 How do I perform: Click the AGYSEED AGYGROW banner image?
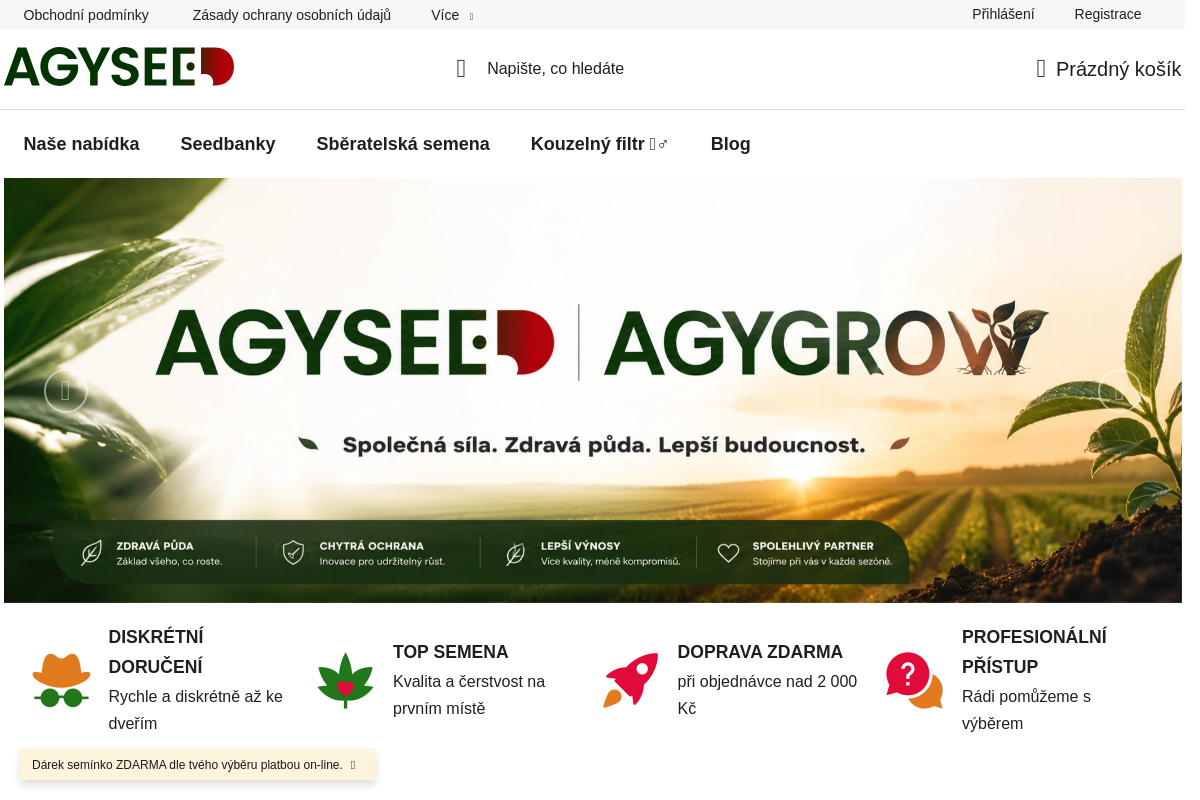[593, 390]
